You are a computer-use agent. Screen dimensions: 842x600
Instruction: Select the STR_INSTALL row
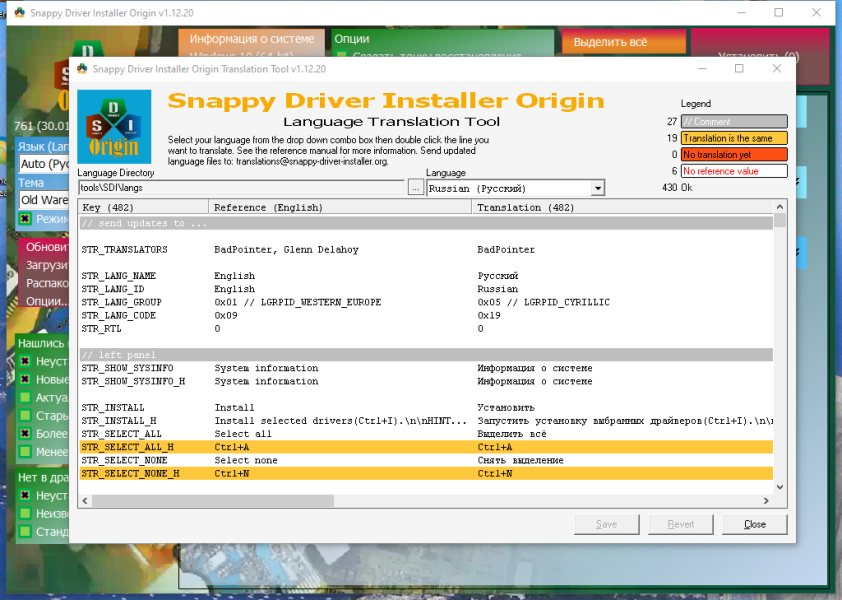[x=426, y=408]
